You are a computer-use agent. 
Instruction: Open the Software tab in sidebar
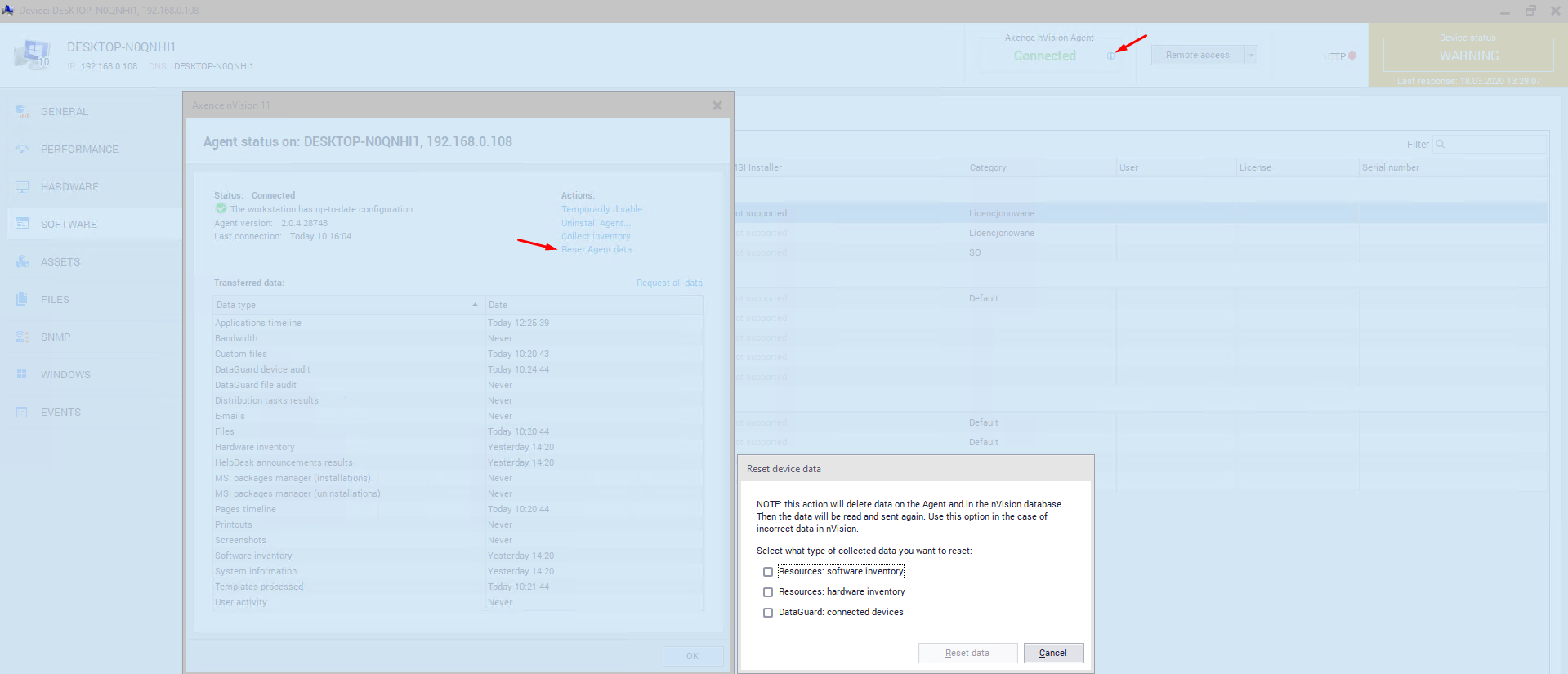click(69, 224)
